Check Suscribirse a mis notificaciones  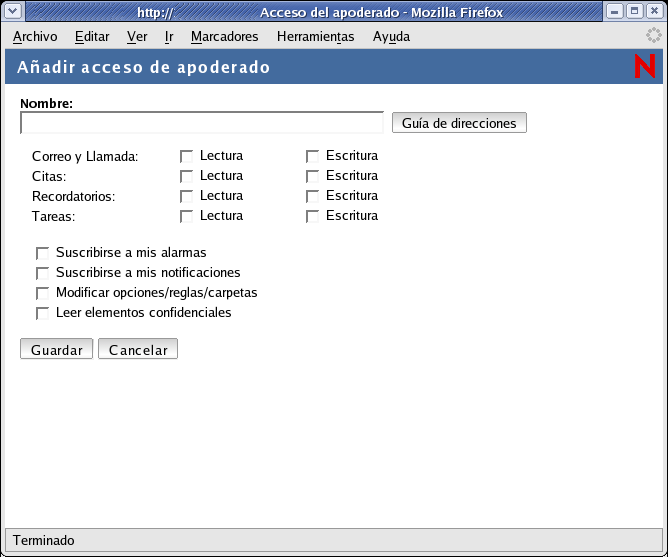click(43, 273)
